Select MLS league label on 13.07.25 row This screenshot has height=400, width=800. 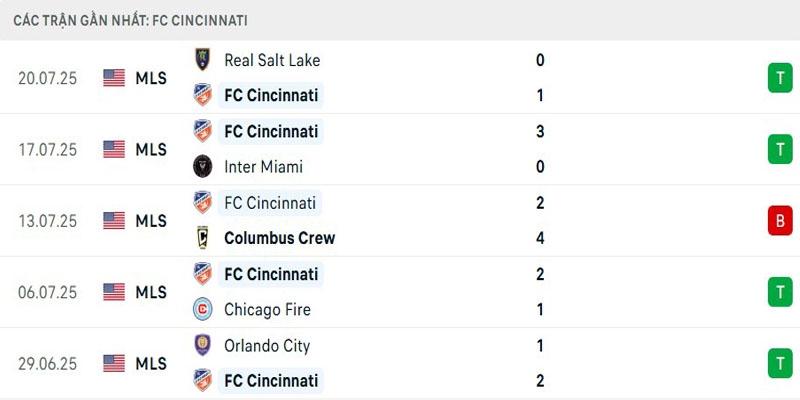tap(151, 220)
